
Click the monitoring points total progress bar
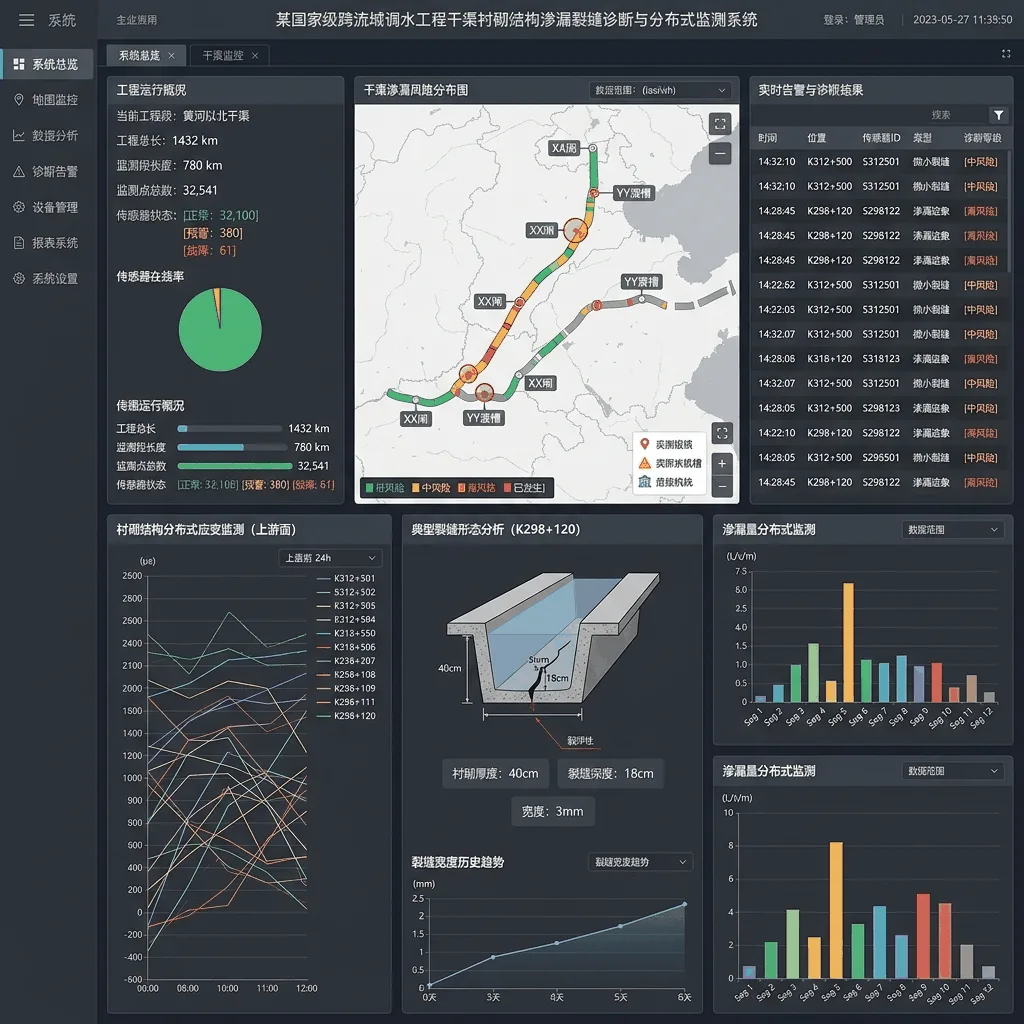pyautogui.click(x=234, y=466)
